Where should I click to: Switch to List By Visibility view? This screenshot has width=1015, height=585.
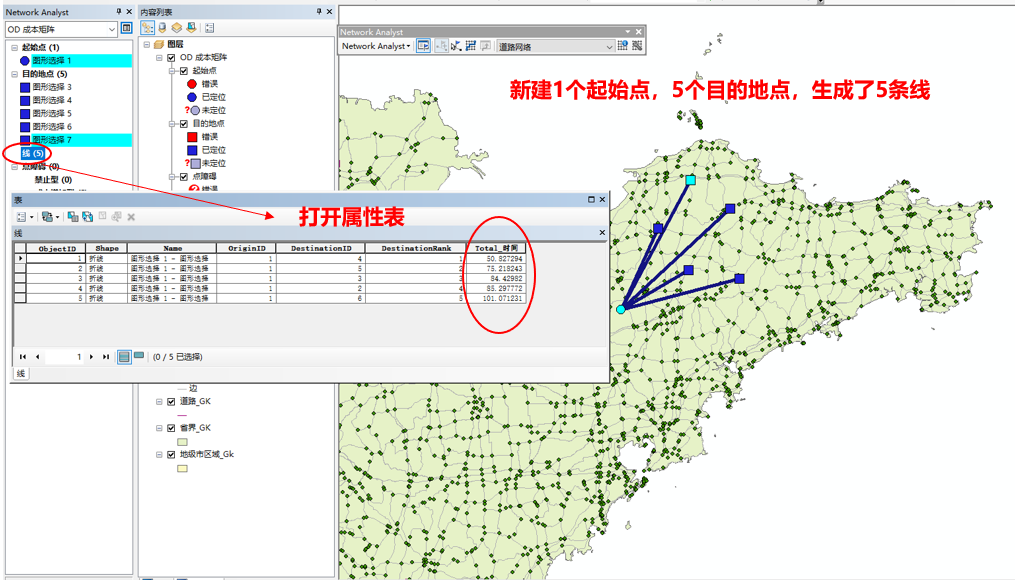pos(177,28)
